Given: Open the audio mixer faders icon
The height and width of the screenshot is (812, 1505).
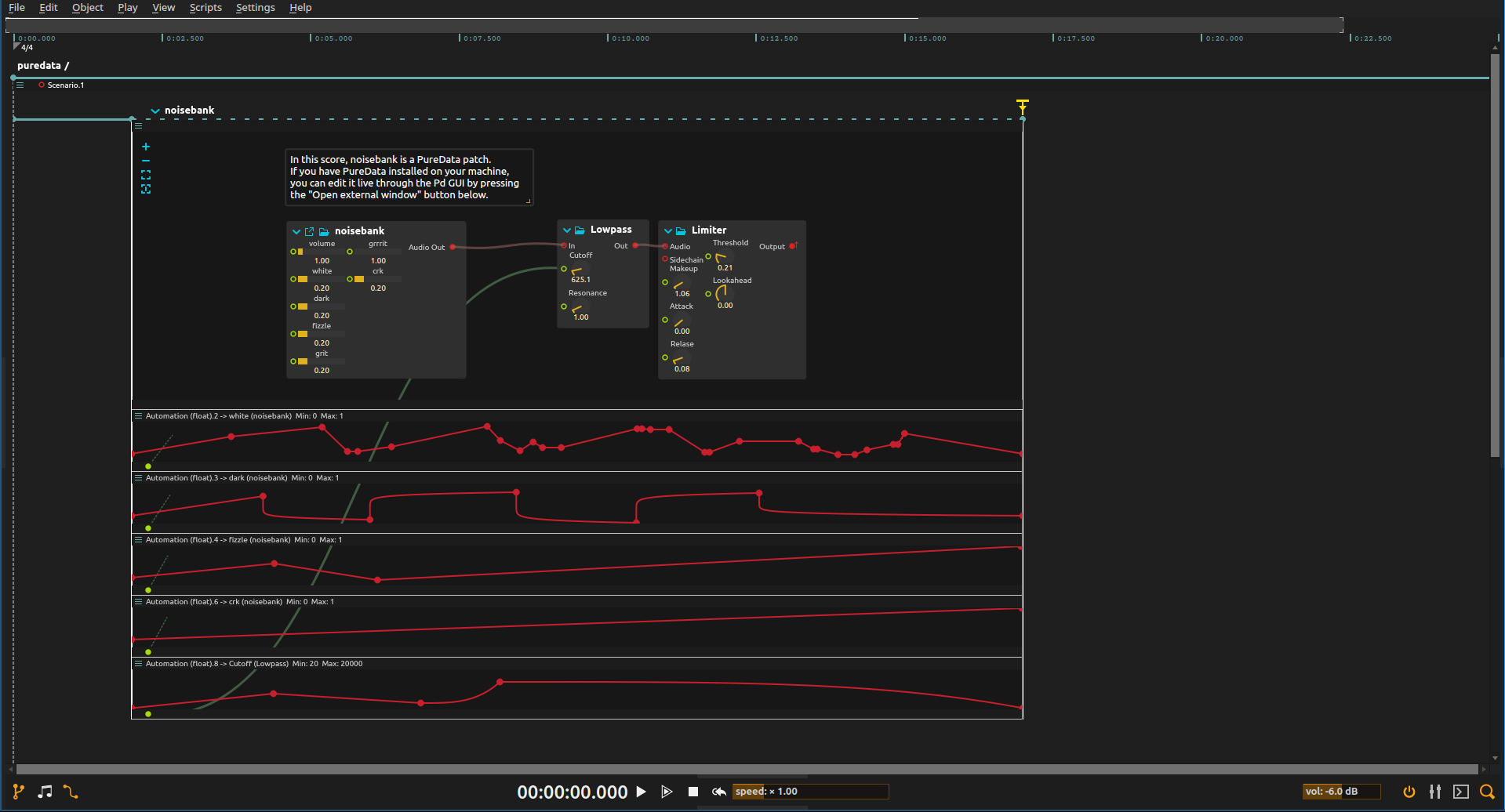Looking at the screenshot, I should (1436, 792).
